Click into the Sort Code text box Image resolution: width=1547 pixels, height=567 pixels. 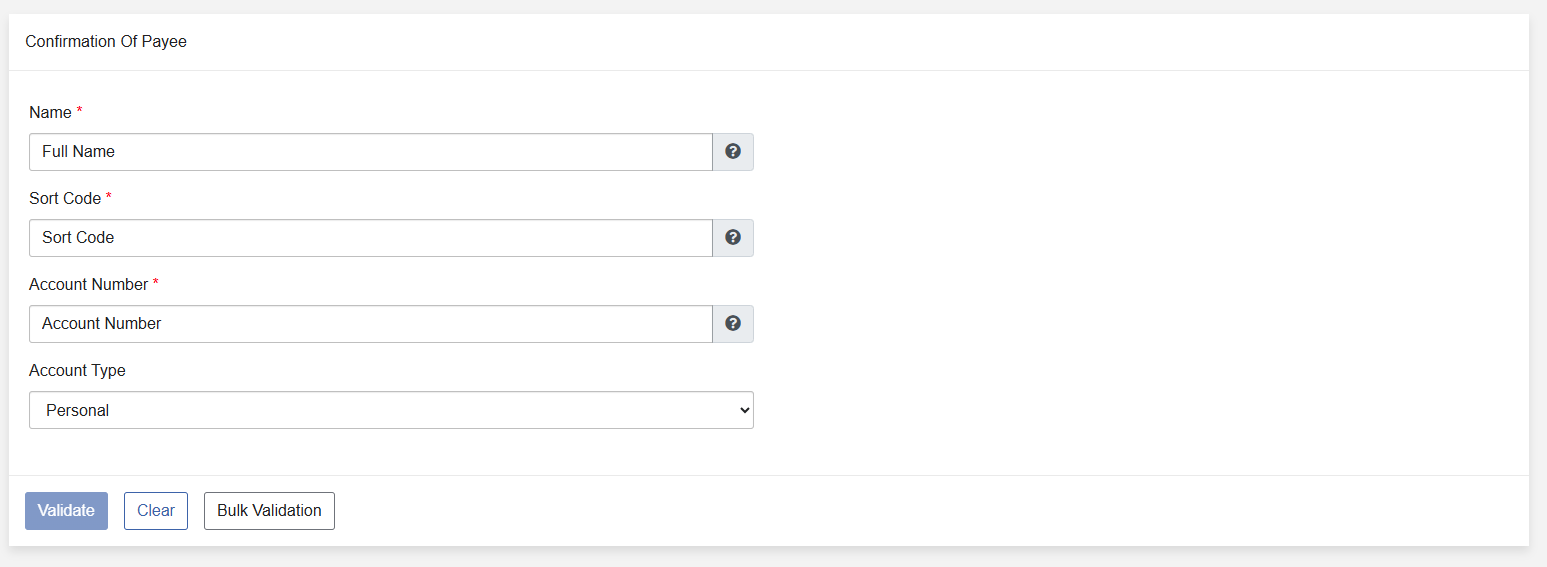pos(371,238)
